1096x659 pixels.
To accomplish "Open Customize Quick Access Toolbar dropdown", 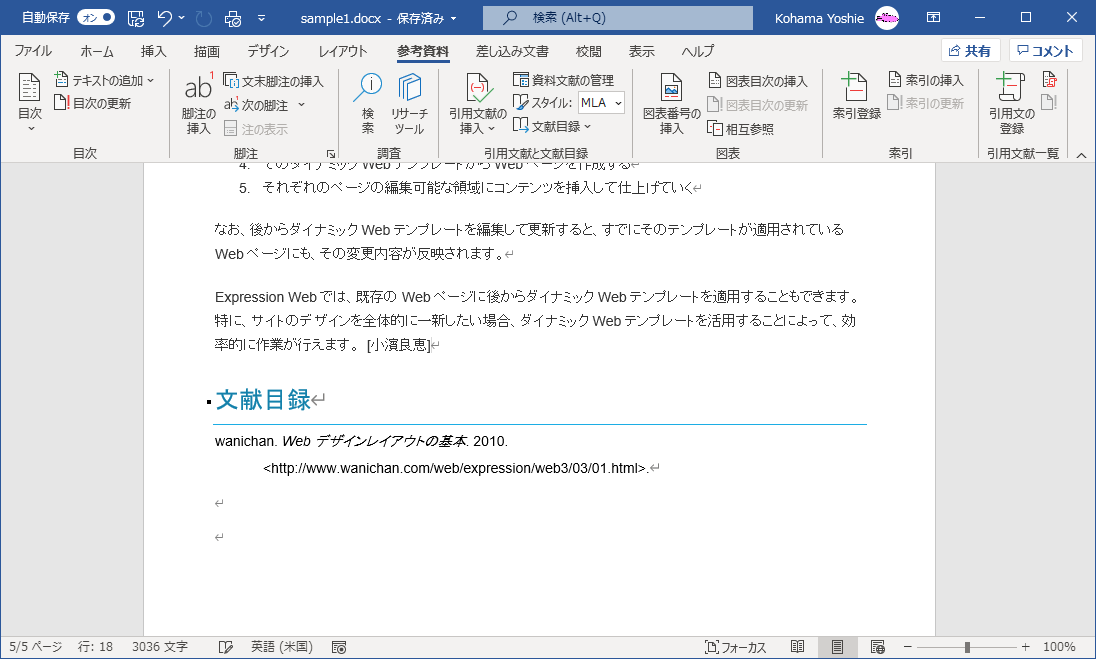I will point(261,18).
